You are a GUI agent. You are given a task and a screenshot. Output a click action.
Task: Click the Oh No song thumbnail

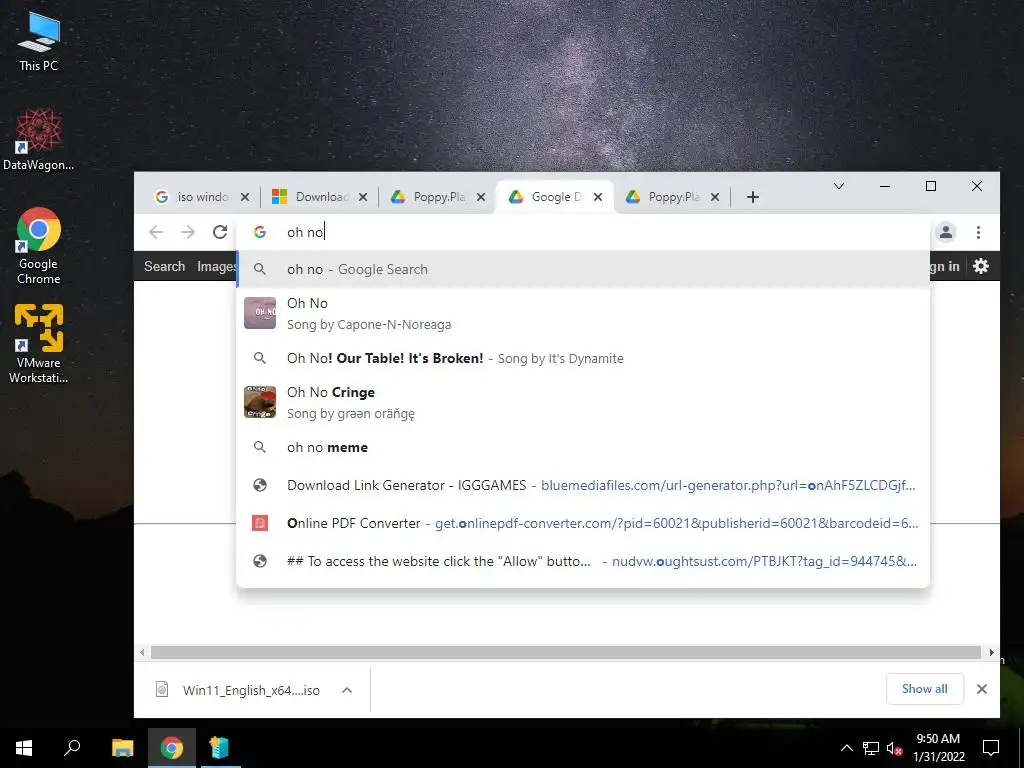(x=260, y=313)
